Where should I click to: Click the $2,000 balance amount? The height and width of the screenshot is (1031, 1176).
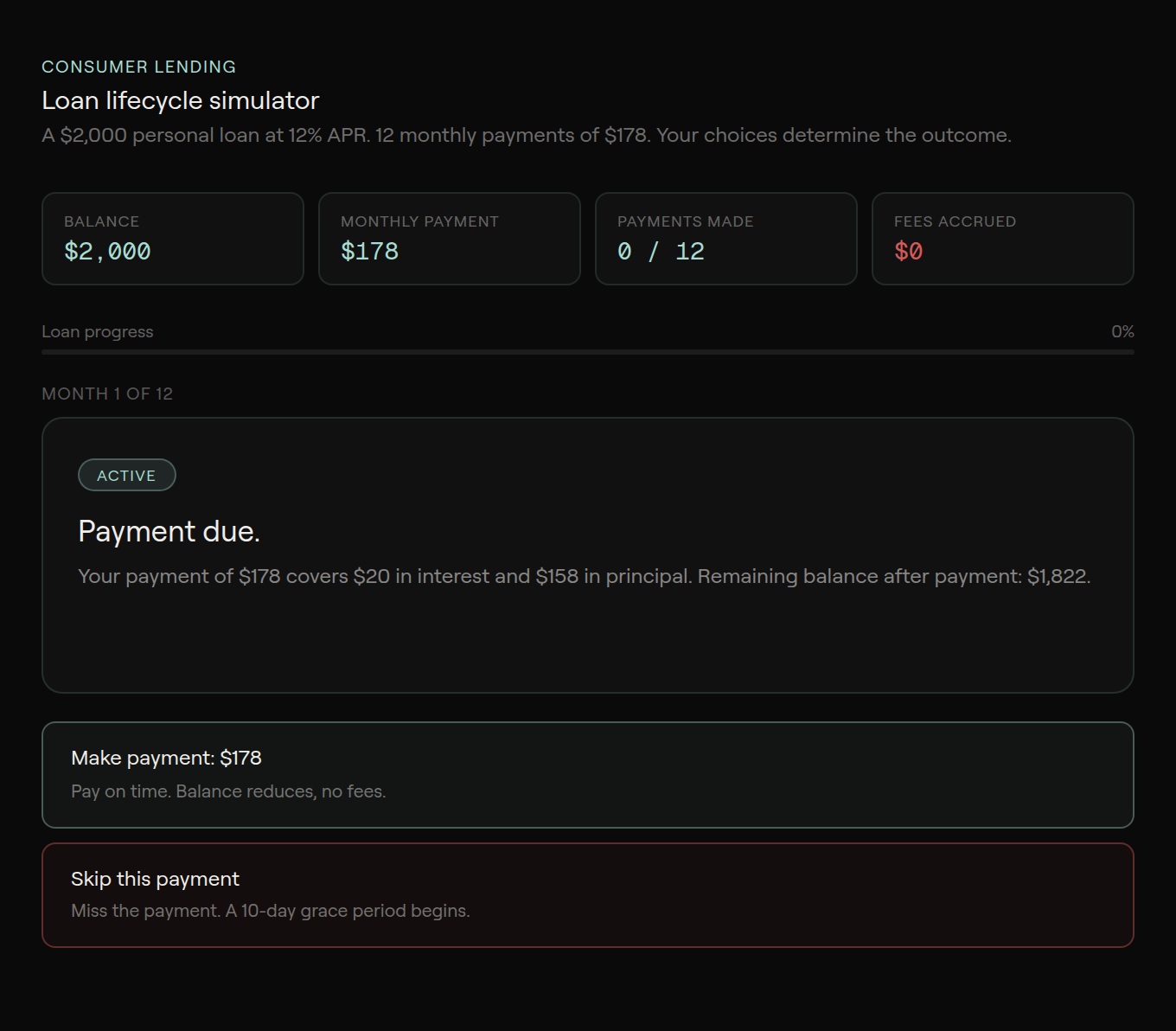[x=107, y=252]
